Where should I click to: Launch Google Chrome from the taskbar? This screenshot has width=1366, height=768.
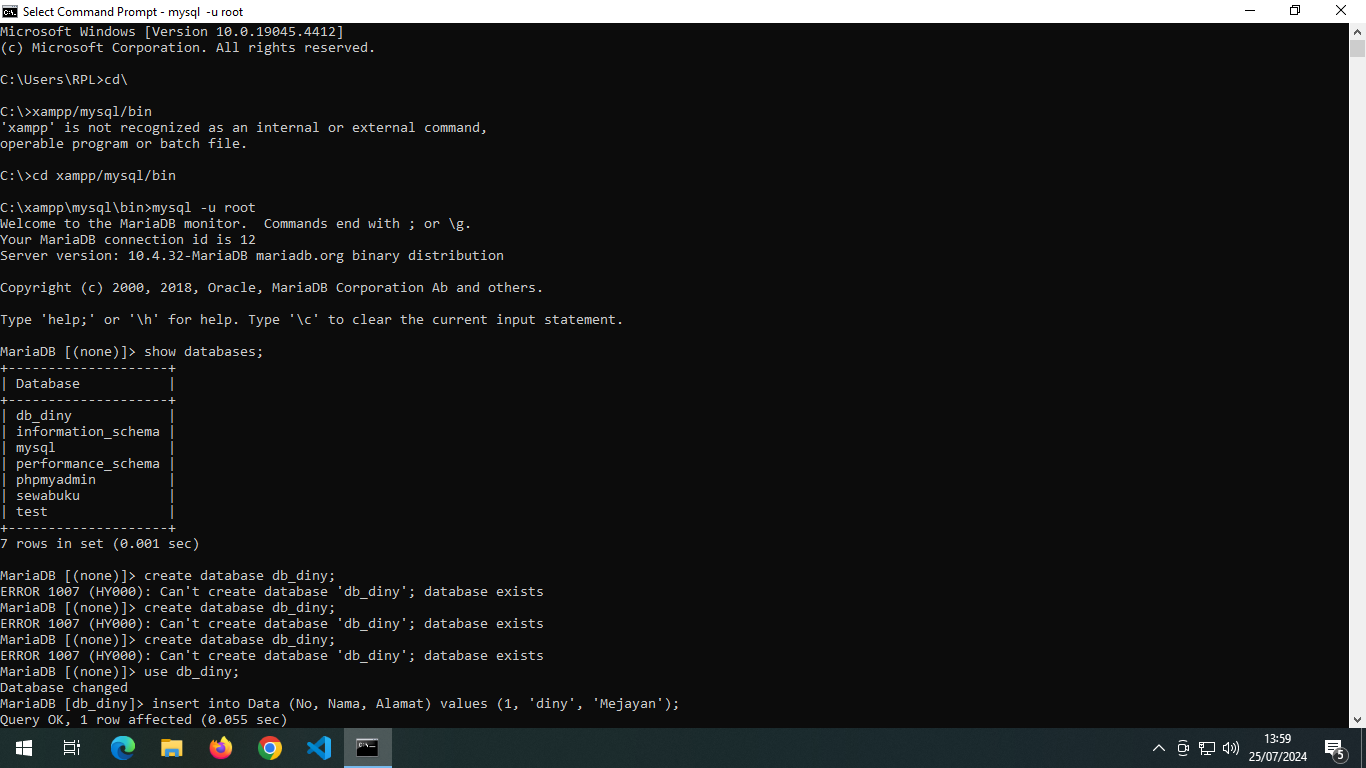click(270, 748)
